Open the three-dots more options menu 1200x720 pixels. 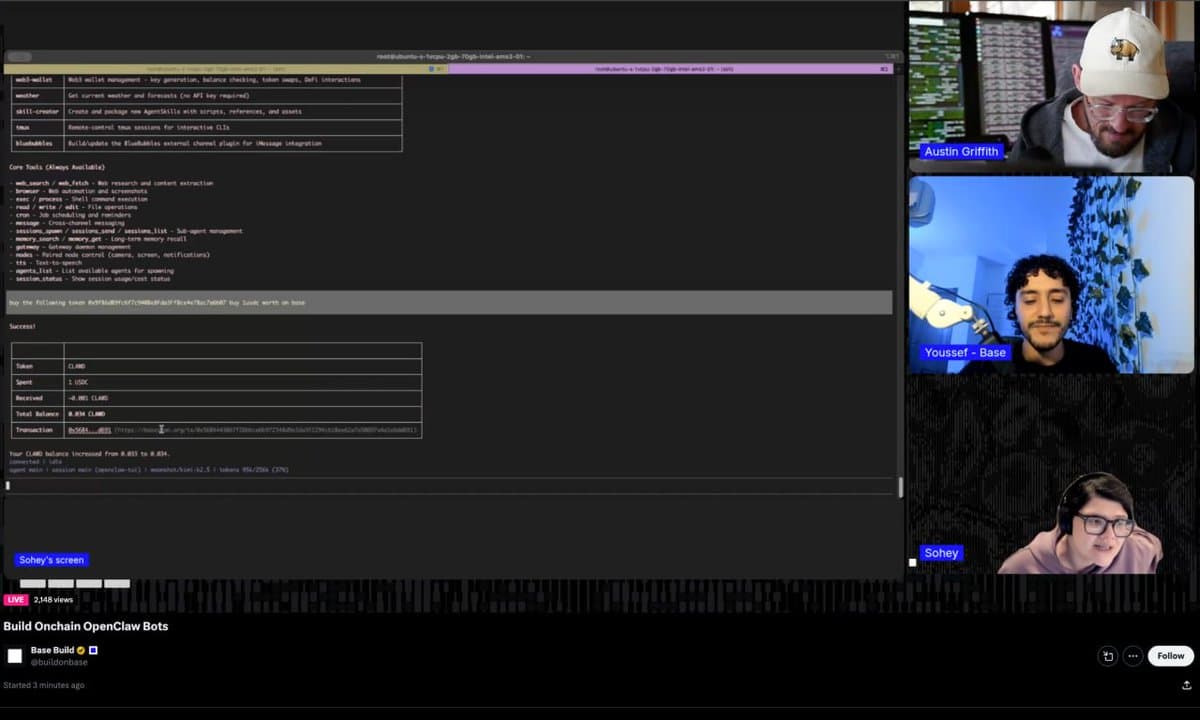pos(1132,656)
